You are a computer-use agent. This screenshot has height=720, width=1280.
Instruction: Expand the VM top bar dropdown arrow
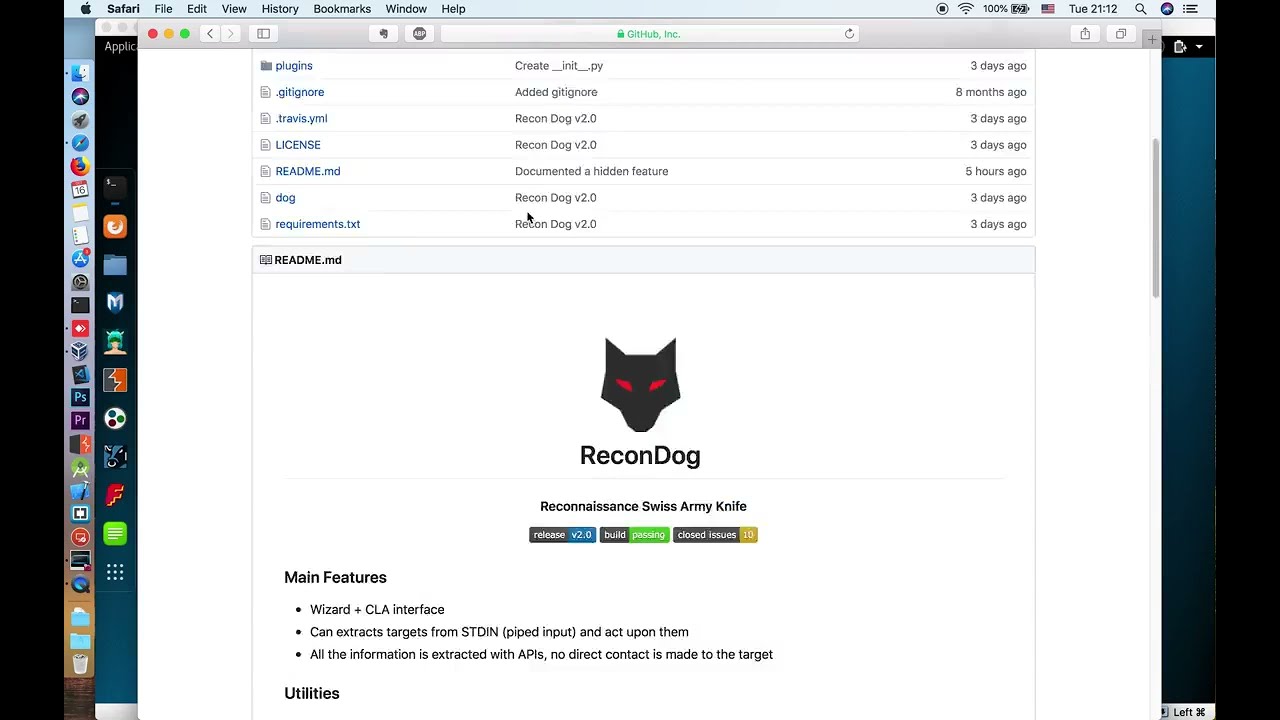click(x=1199, y=47)
